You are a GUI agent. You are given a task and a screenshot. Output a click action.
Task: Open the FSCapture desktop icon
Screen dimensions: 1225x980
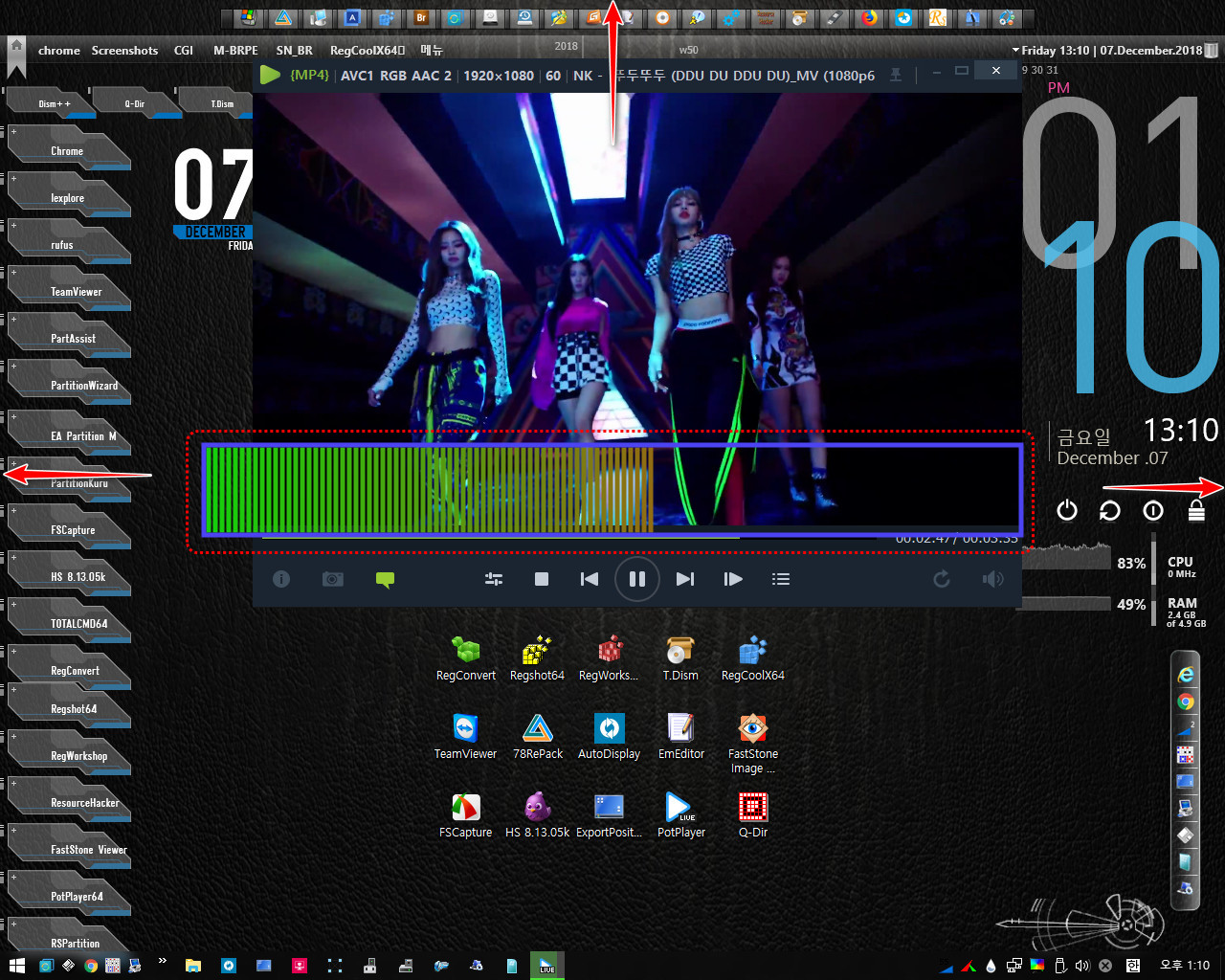coord(466,815)
